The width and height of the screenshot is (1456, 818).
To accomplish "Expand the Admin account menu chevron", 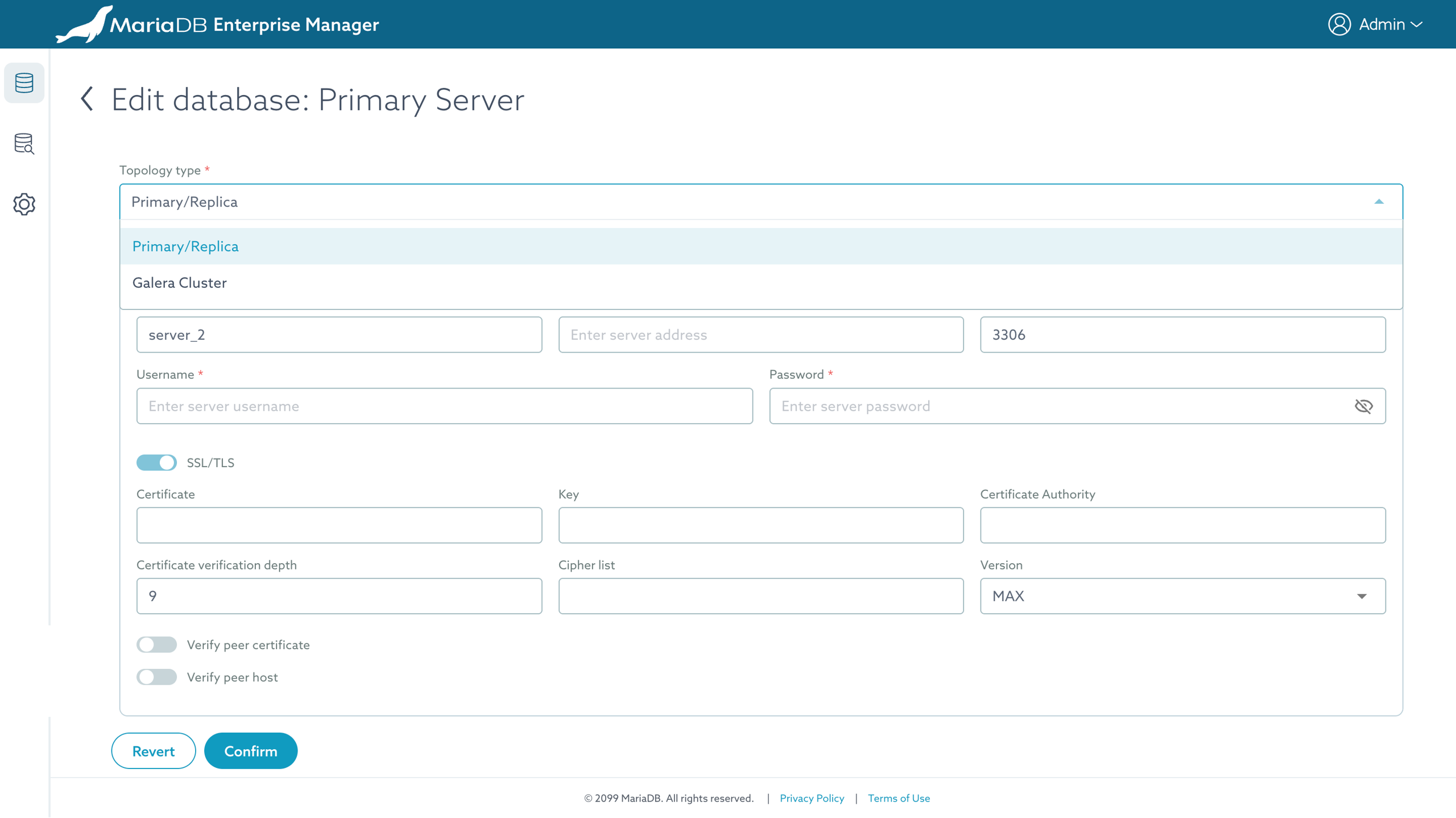I will pos(1417,24).
